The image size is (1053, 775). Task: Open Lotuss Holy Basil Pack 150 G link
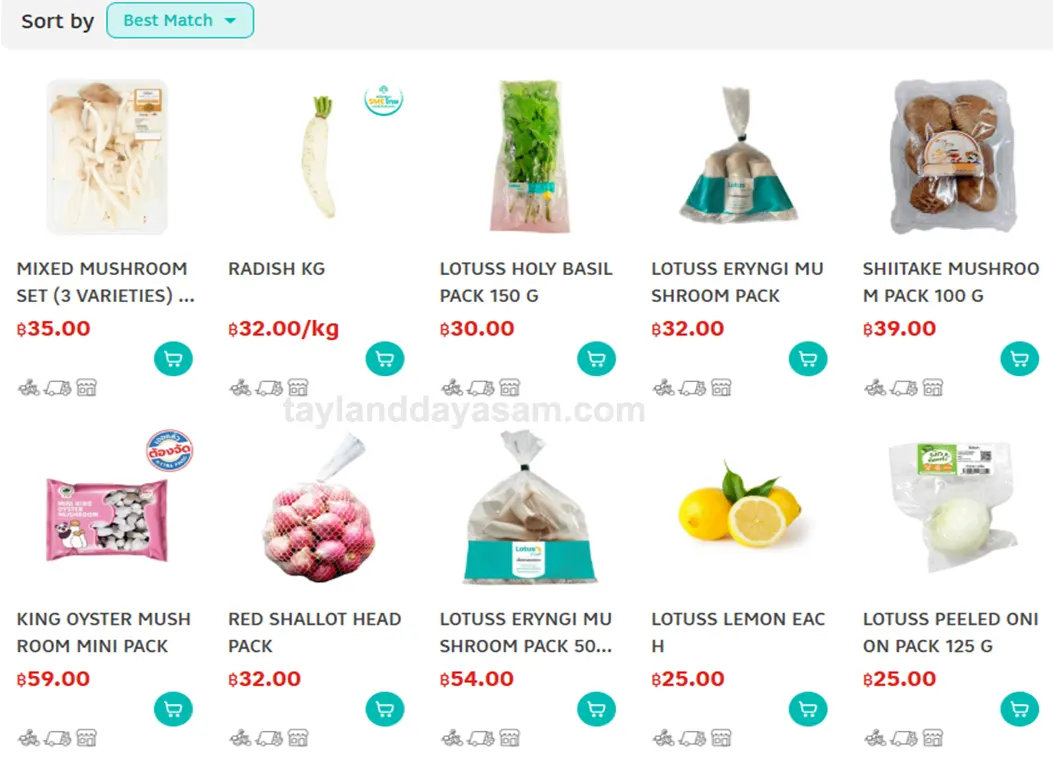(526, 282)
